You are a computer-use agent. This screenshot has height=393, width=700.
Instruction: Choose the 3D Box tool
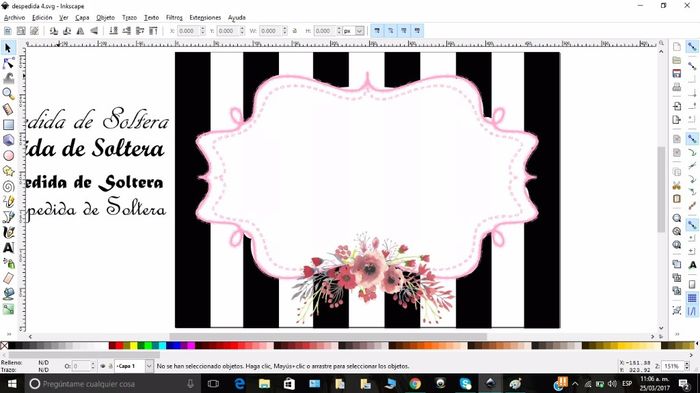point(8,140)
